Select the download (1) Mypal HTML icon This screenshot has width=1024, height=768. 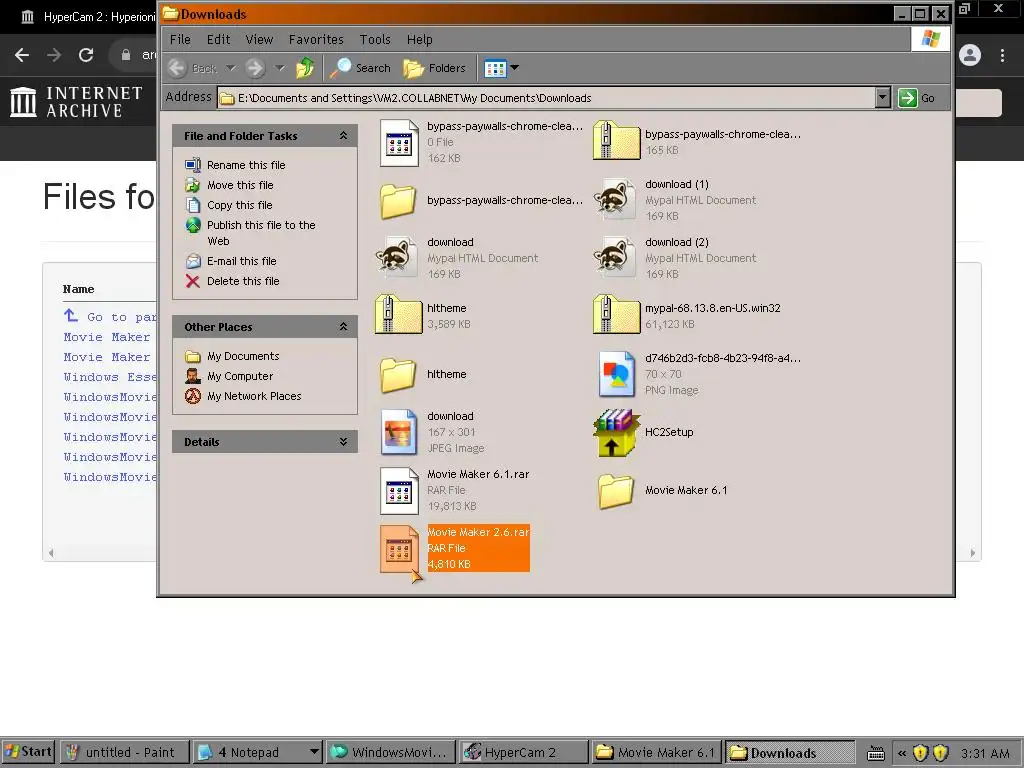pos(615,200)
